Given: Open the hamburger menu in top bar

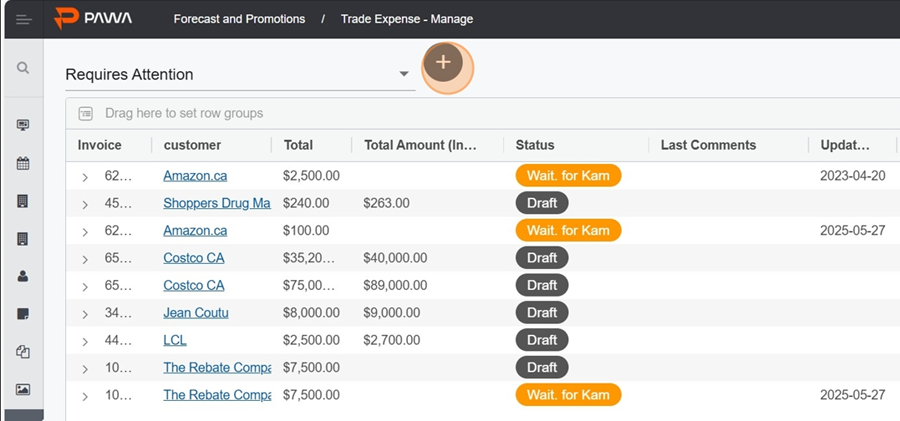Looking at the screenshot, I should [24, 20].
